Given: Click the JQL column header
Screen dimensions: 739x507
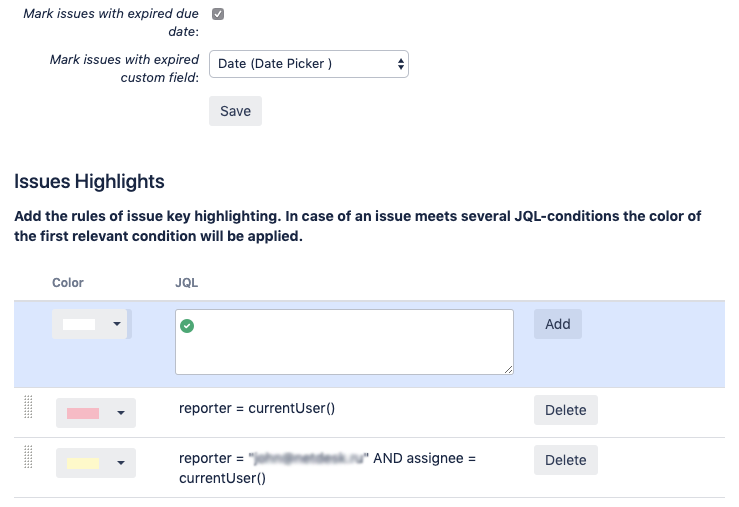Looking at the screenshot, I should 186,283.
